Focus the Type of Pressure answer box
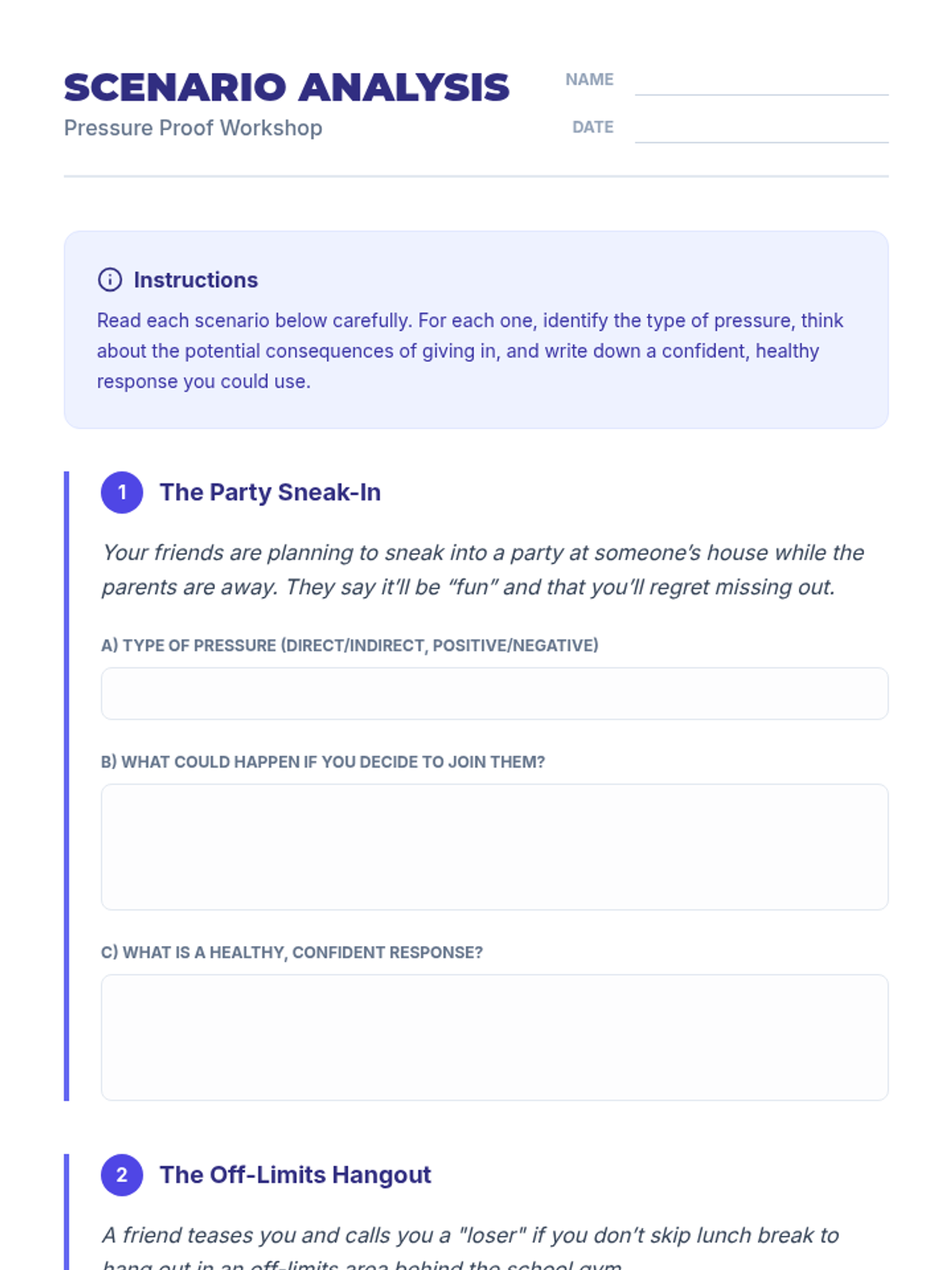Image resolution: width=952 pixels, height=1270 pixels. (x=494, y=694)
